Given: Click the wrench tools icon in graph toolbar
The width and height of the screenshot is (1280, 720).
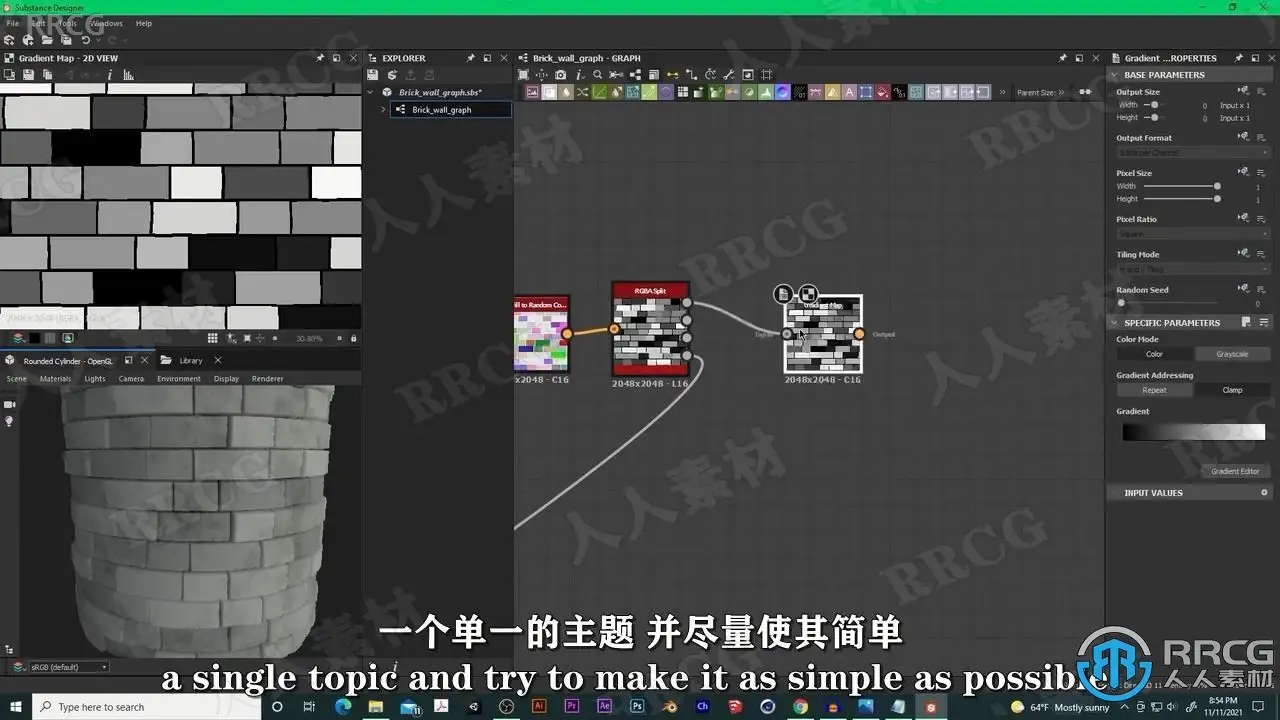Looking at the screenshot, I should [729, 75].
